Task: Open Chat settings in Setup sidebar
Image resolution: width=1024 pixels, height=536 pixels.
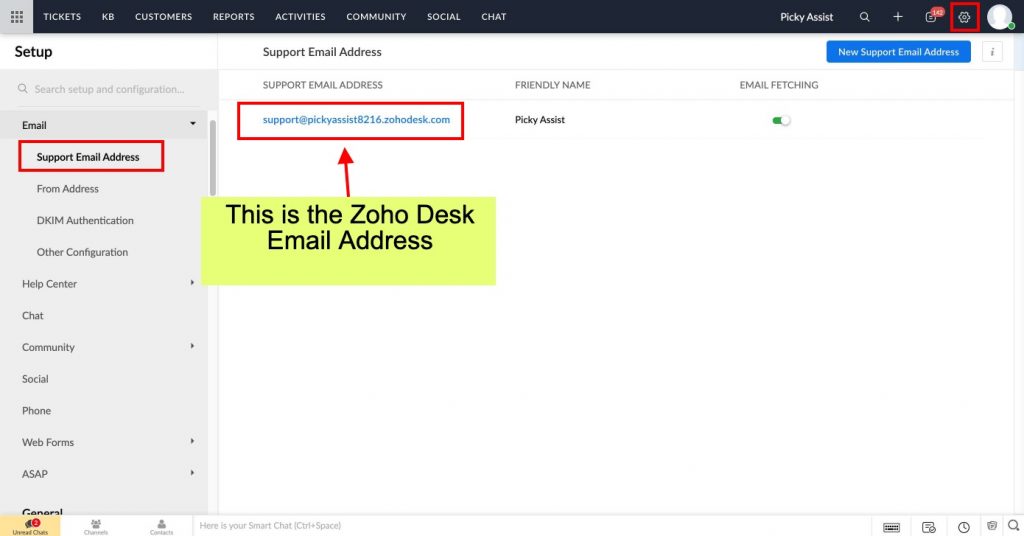Action: (33, 315)
